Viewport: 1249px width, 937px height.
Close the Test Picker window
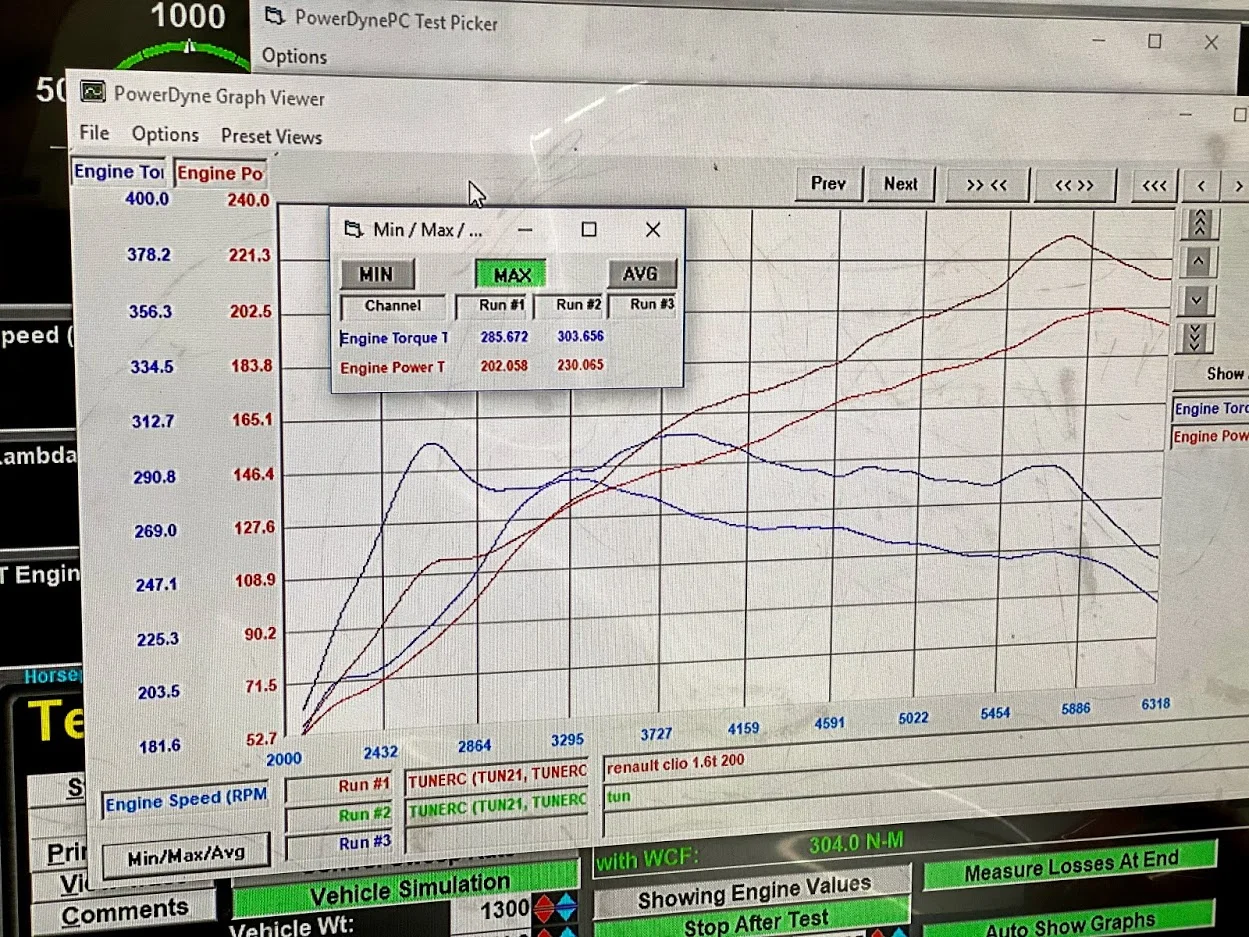(x=1211, y=43)
